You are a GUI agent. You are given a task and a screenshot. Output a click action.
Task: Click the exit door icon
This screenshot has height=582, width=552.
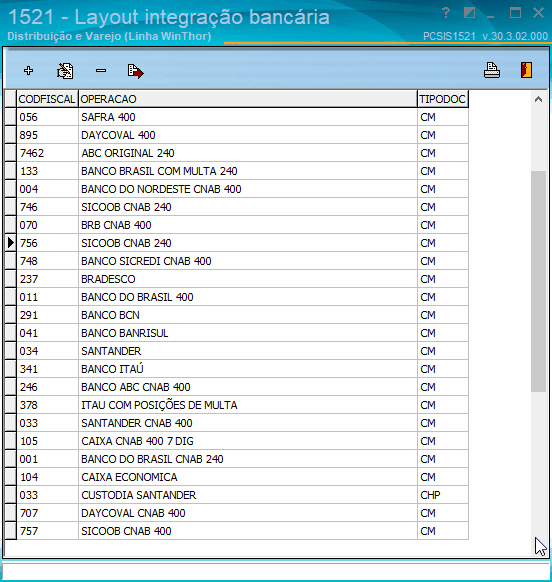click(526, 70)
